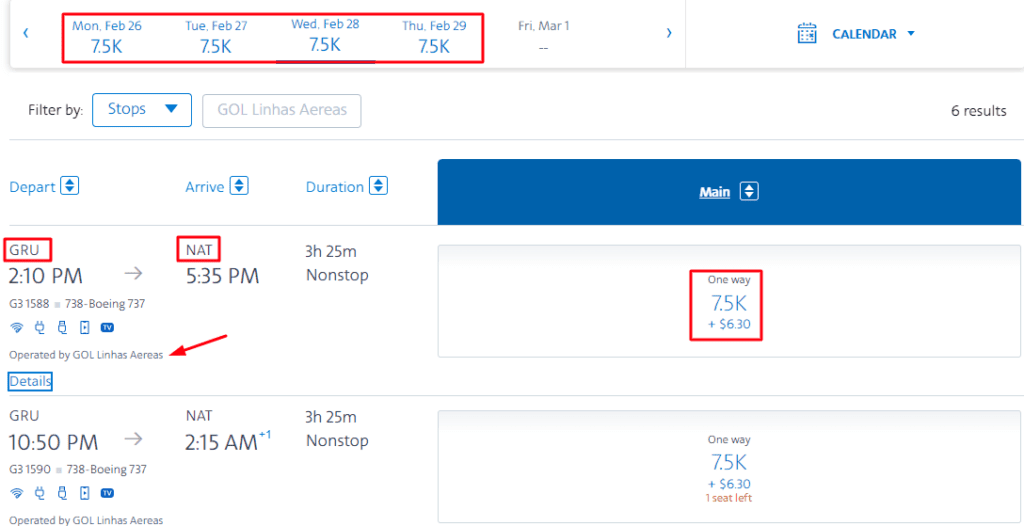
Task: Click the Wi-Fi icon on flight G3 1588
Action: [16, 327]
